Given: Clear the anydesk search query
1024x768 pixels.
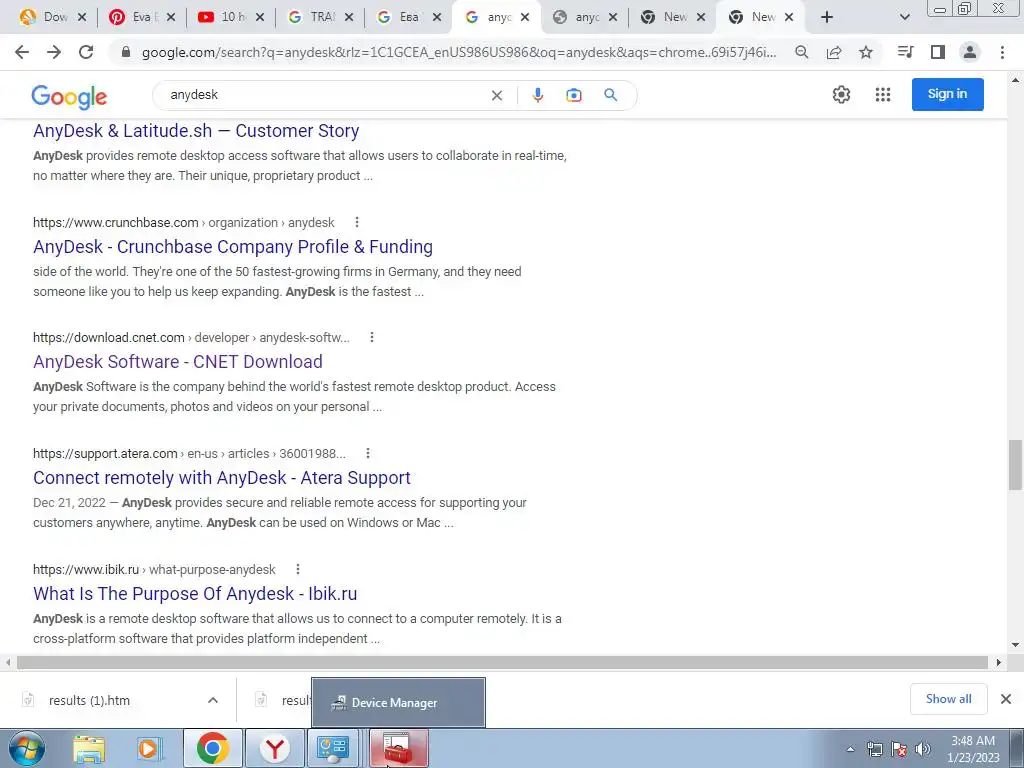Looking at the screenshot, I should point(497,95).
